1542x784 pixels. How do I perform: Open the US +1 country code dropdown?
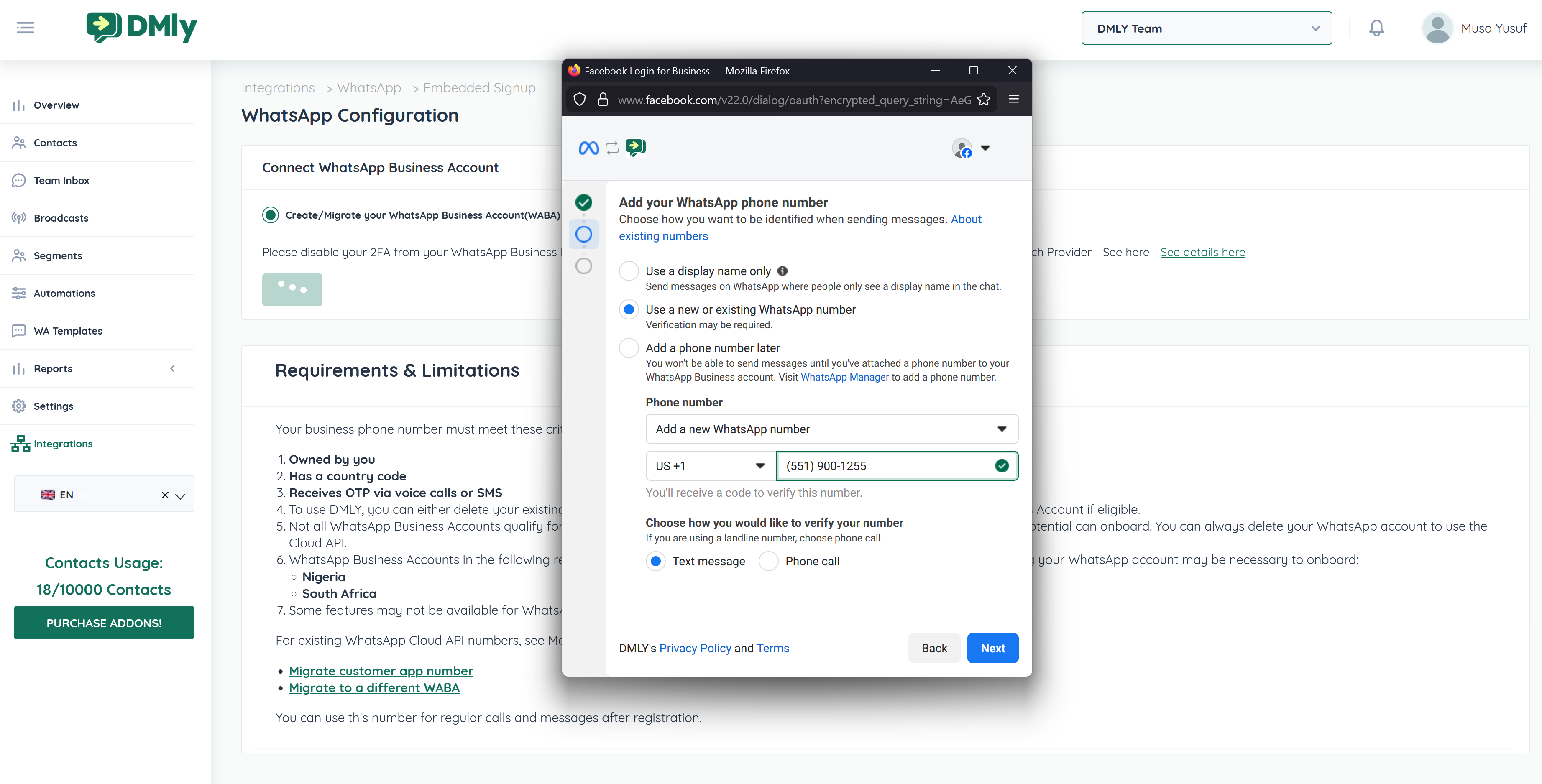coord(710,466)
